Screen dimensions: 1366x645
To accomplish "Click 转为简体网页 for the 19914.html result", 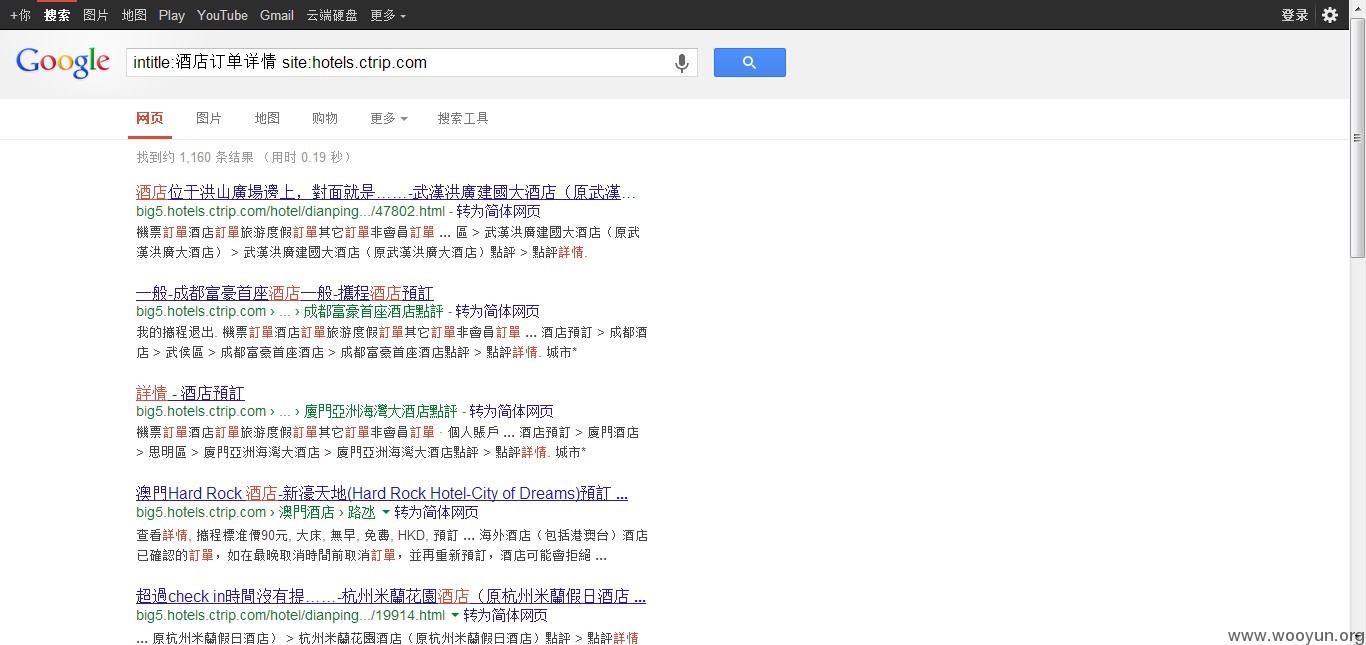I will (x=505, y=615).
